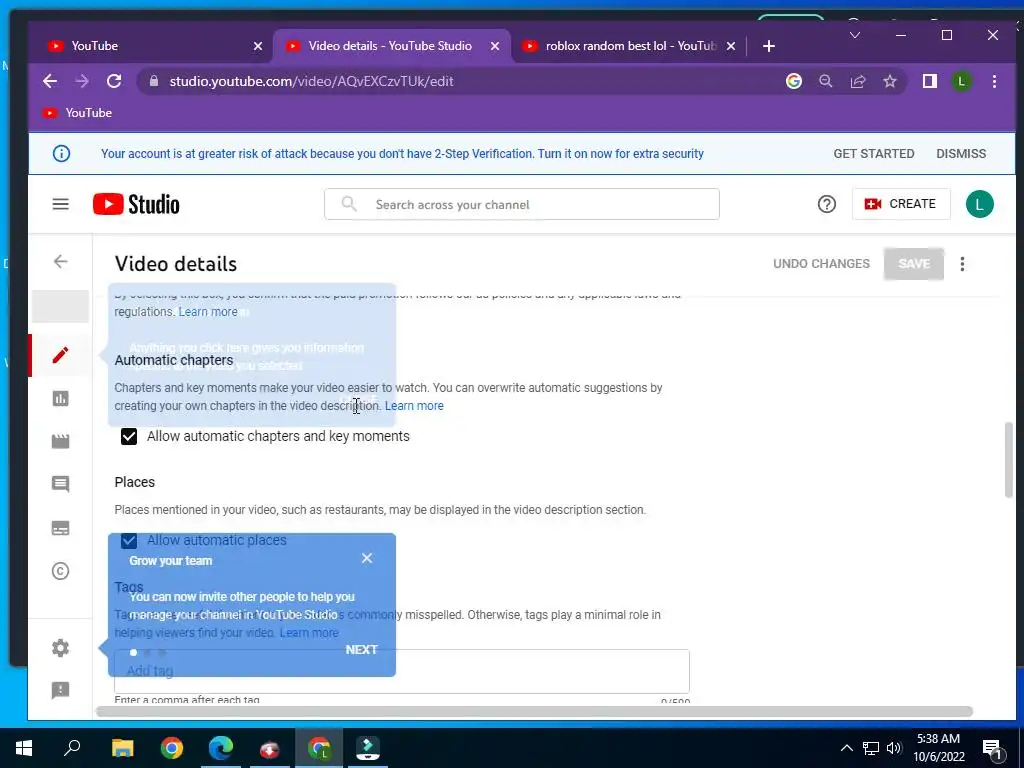Click the network tray icon
This screenshot has height=768, width=1024.
pyautogui.click(x=871, y=748)
